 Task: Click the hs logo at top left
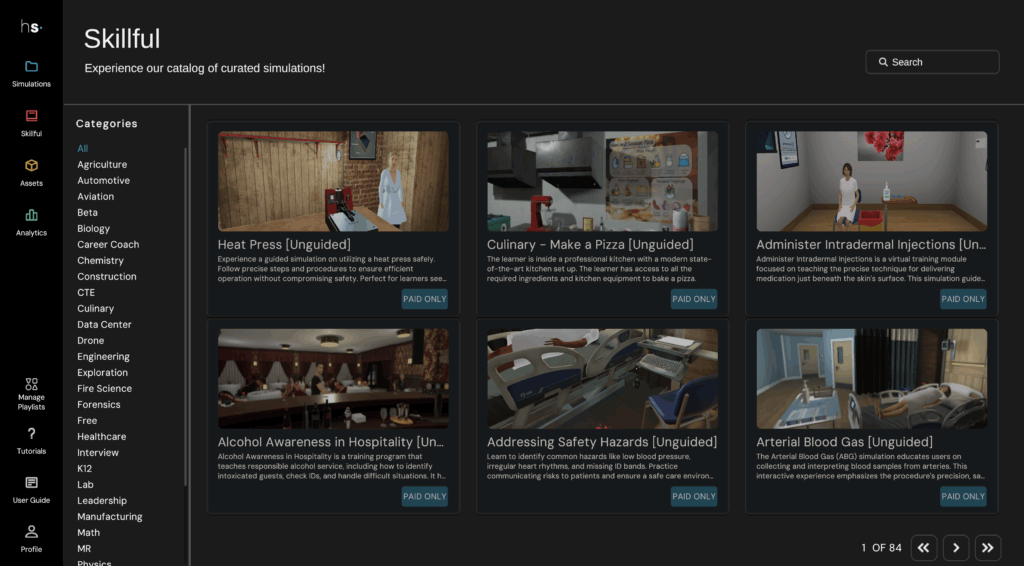click(31, 26)
